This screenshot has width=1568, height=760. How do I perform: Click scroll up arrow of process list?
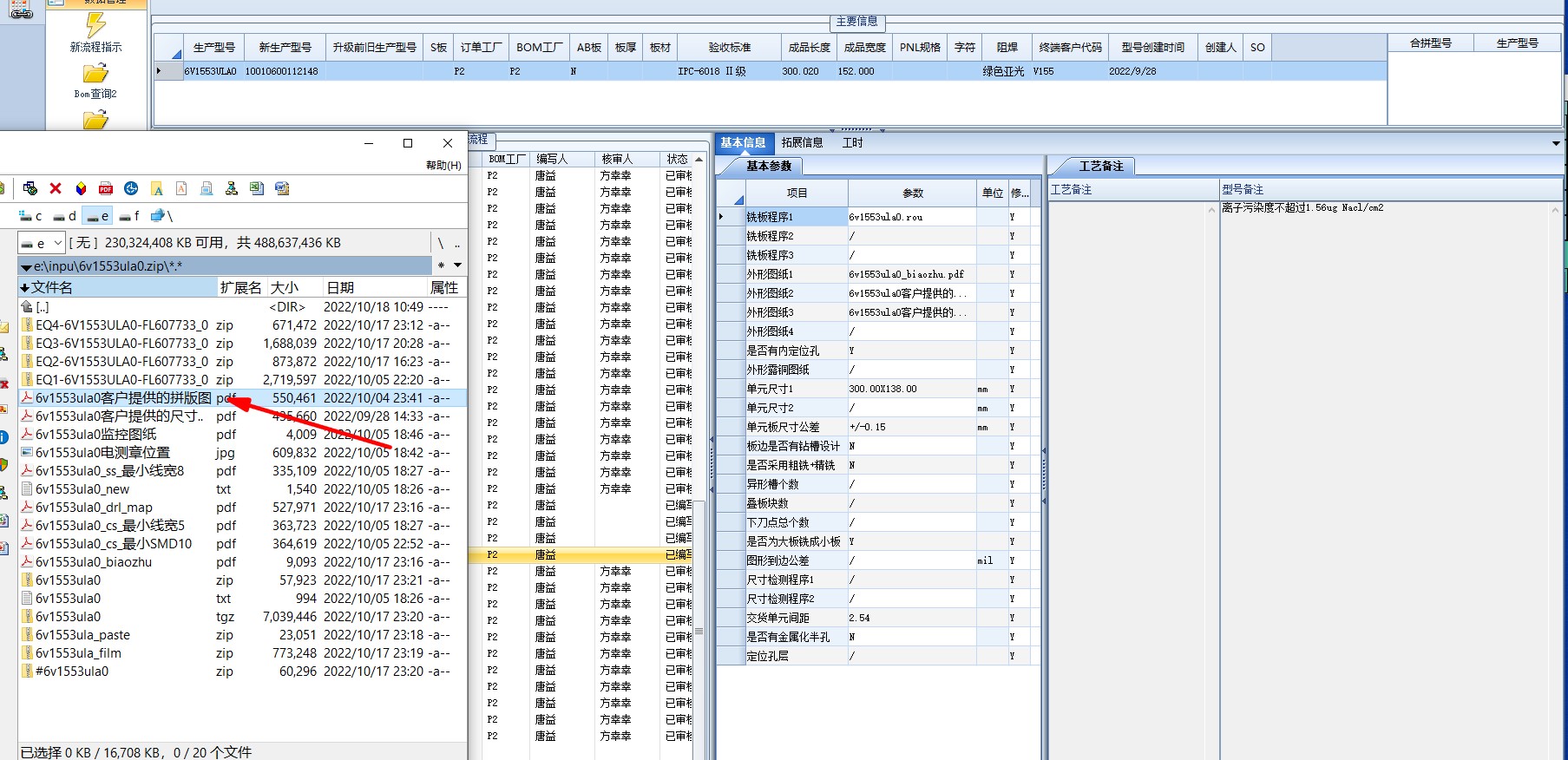(699, 160)
